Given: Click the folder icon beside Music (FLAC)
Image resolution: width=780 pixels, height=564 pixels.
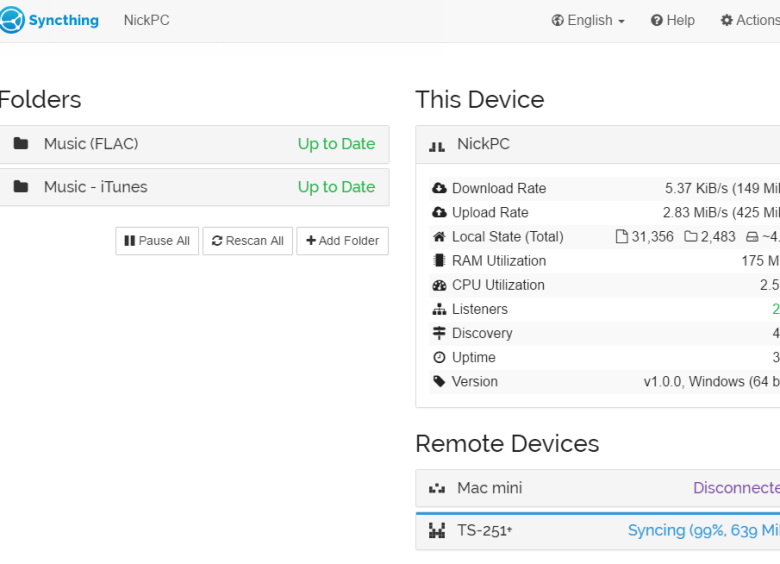Looking at the screenshot, I should pos(21,144).
